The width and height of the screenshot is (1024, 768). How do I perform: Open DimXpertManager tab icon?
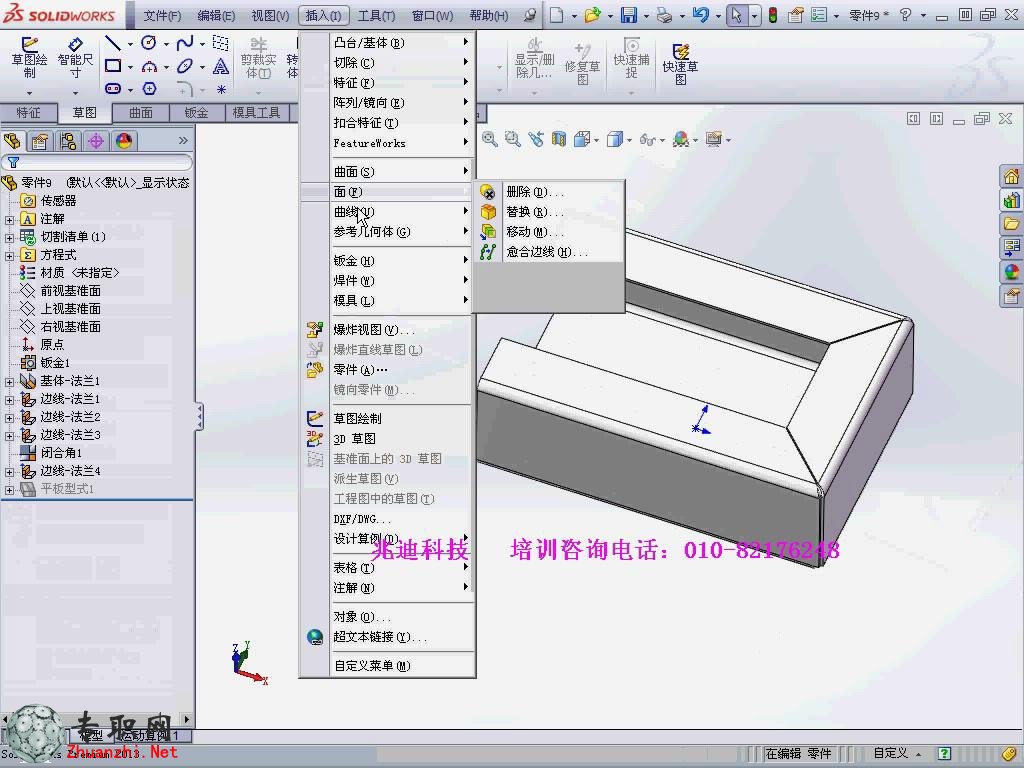[96, 141]
